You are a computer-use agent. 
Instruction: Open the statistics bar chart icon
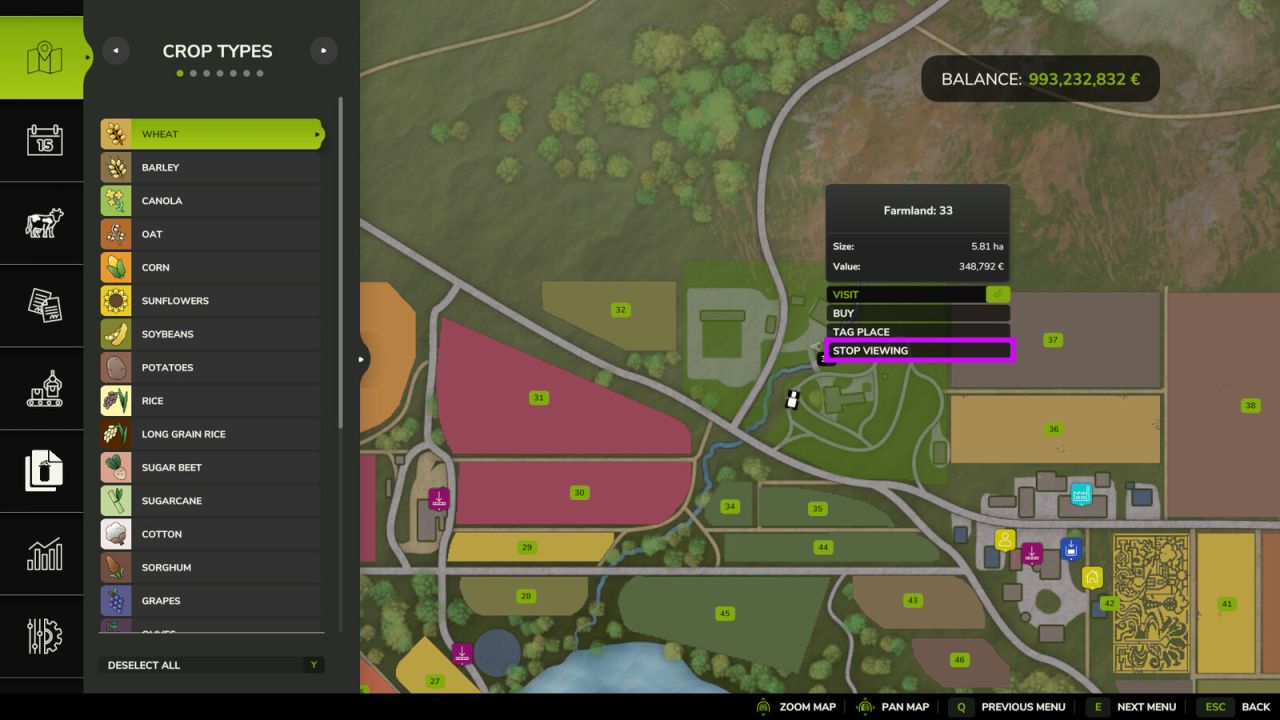[44, 554]
